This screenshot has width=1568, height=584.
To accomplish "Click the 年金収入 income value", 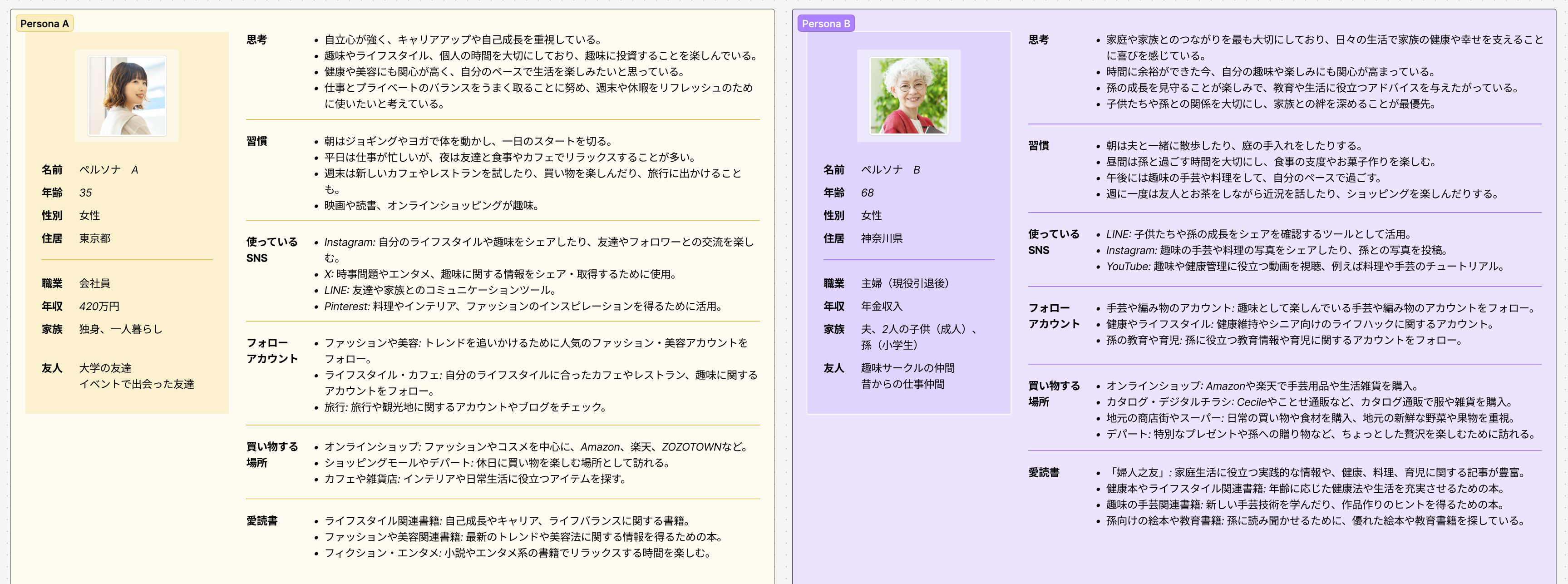I will pos(882,307).
